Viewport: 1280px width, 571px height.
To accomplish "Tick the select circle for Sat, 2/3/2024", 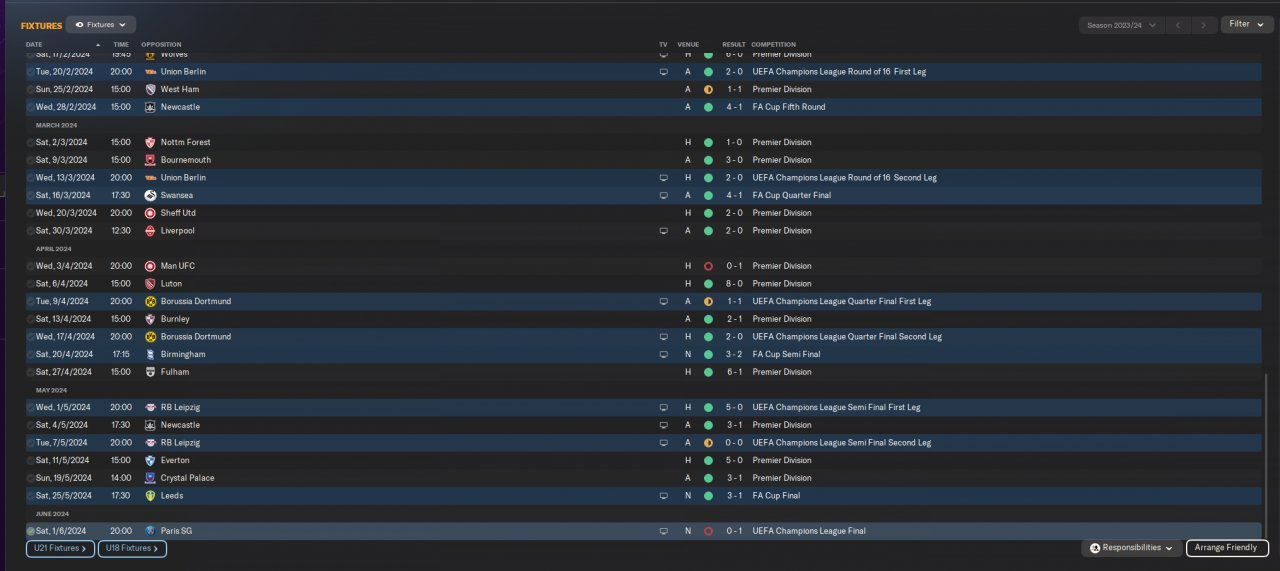I will [x=31, y=142].
